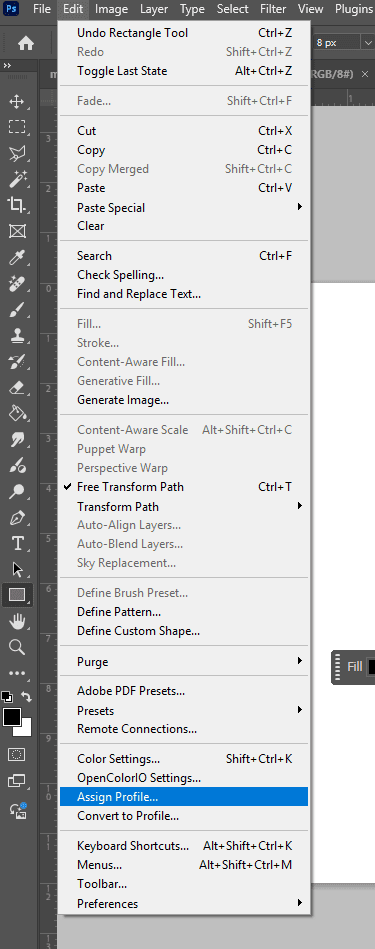375x949 pixels.
Task: Open the View menu
Action: 311,9
